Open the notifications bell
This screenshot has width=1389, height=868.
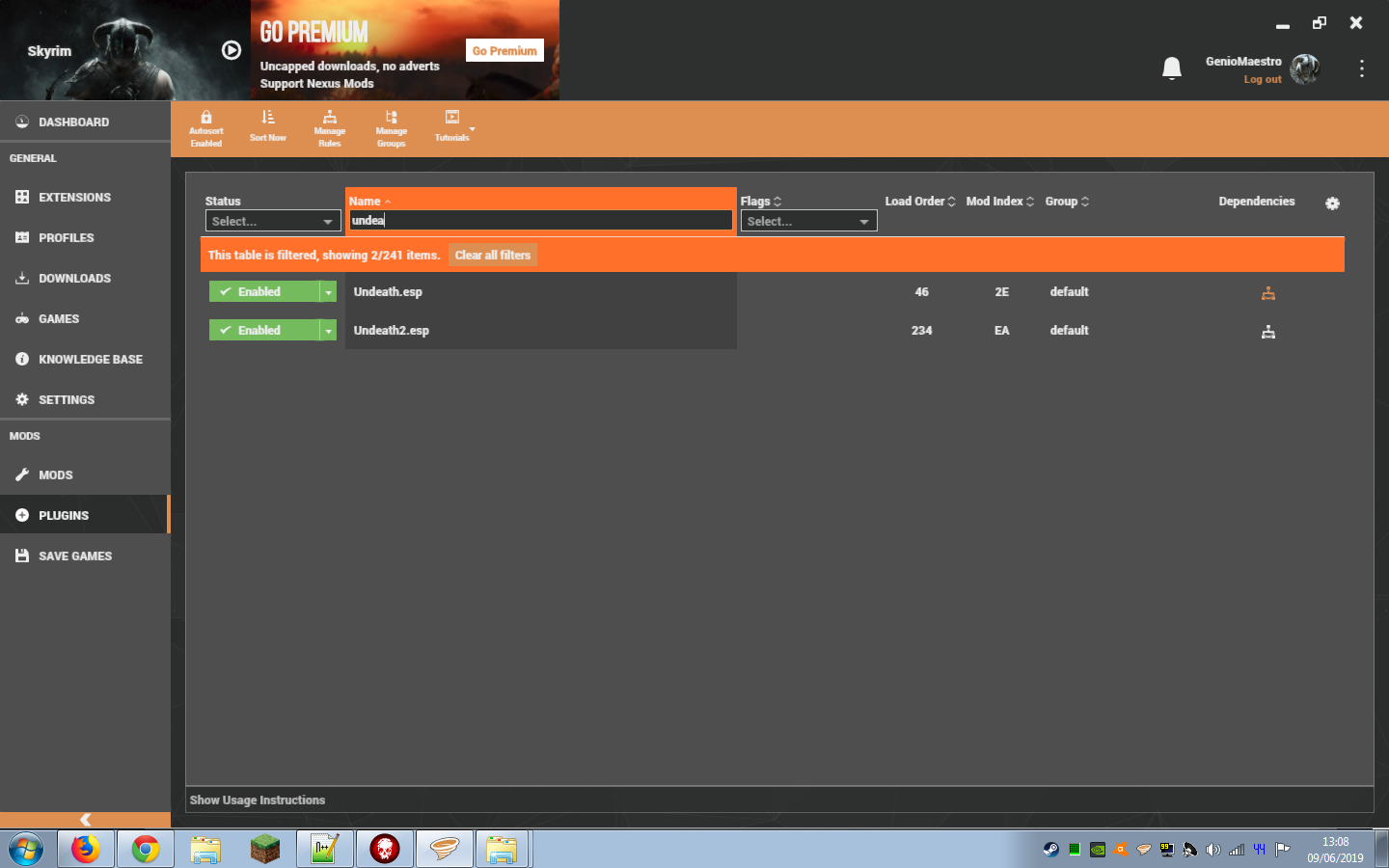point(1172,68)
